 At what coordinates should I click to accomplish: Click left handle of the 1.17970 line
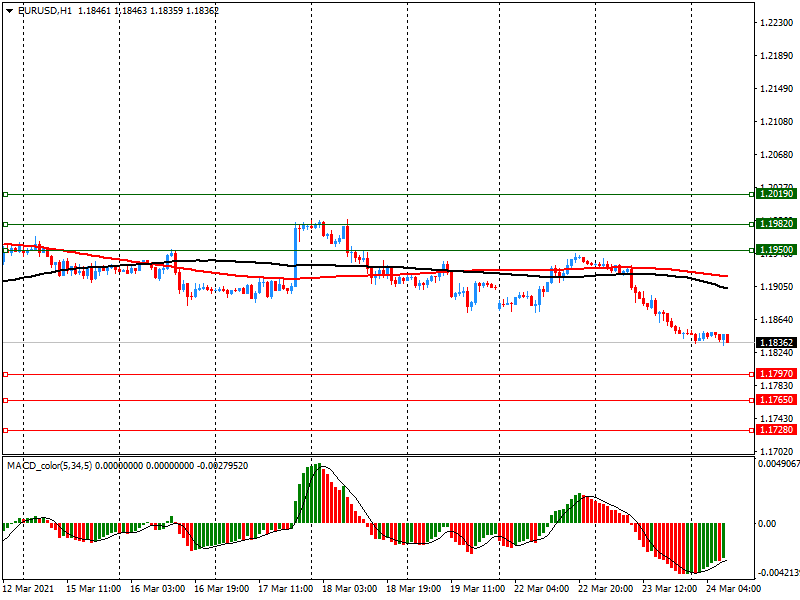(5, 374)
